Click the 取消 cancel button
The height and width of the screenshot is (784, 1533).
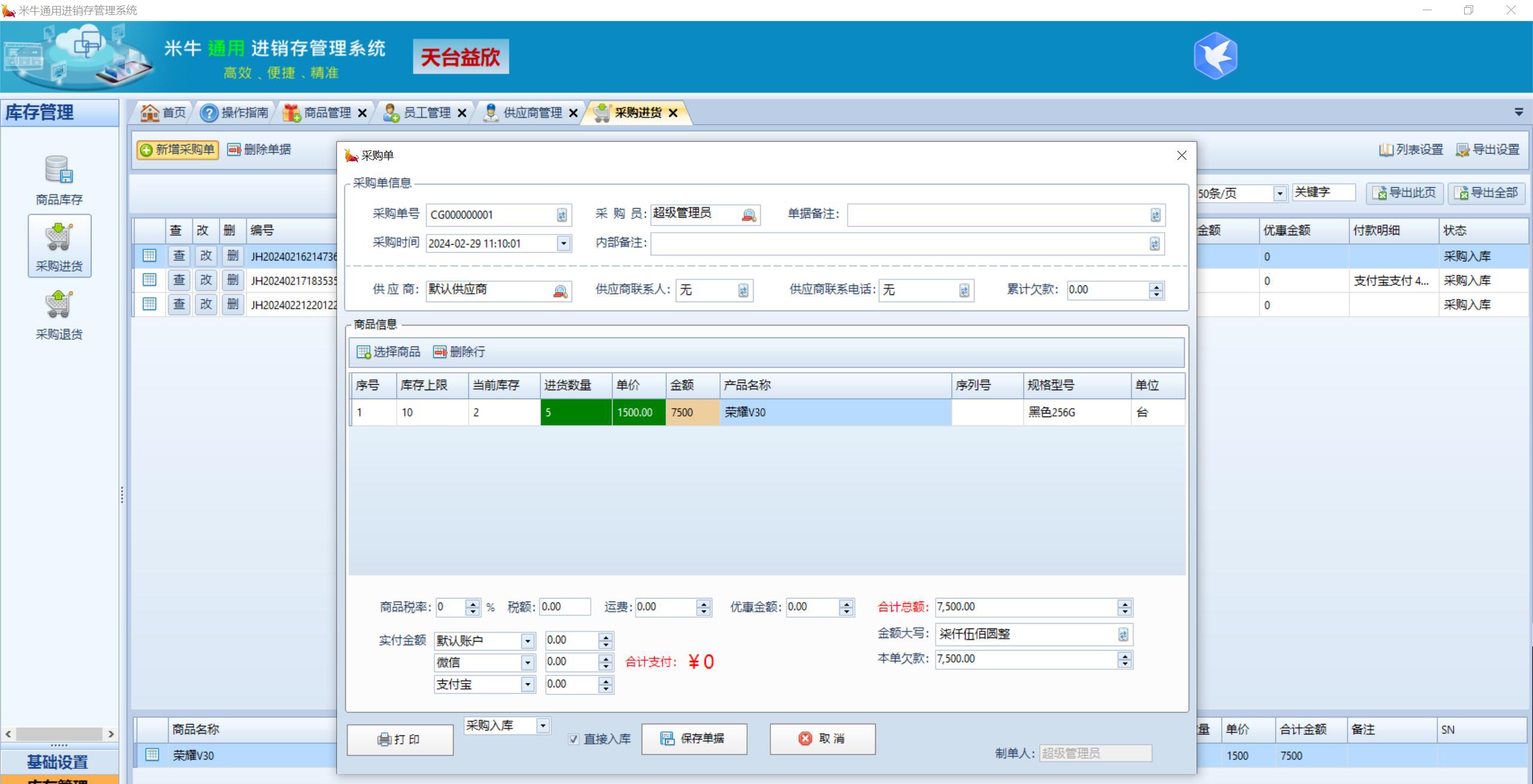pyautogui.click(x=822, y=739)
